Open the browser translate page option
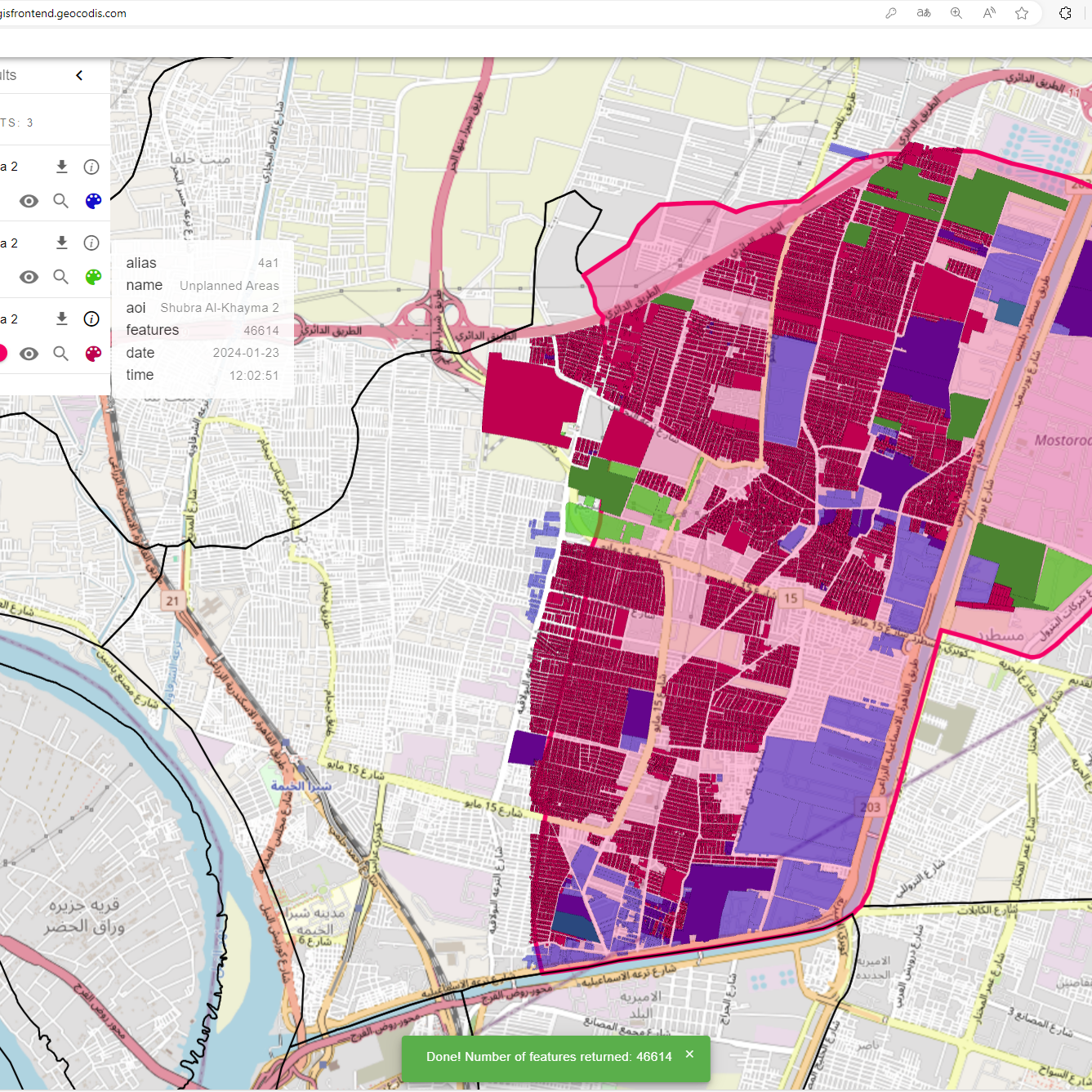 pyautogui.click(x=924, y=13)
